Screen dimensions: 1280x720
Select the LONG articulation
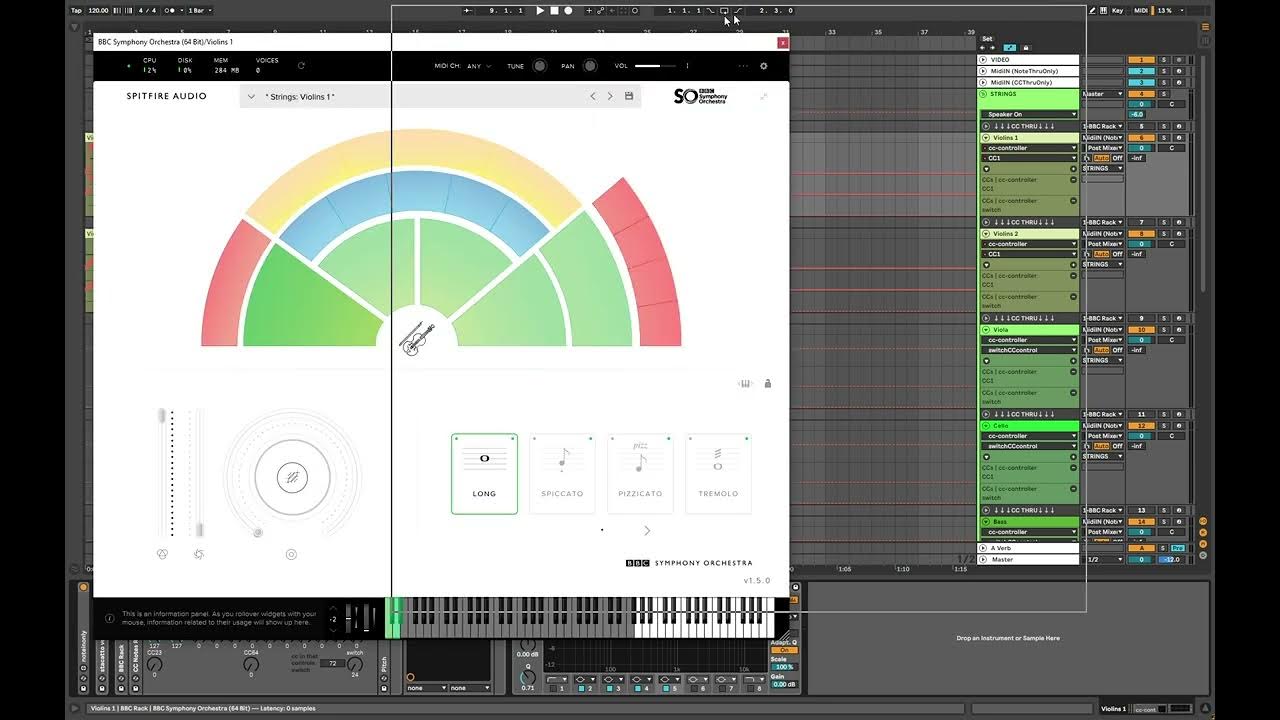click(x=484, y=474)
